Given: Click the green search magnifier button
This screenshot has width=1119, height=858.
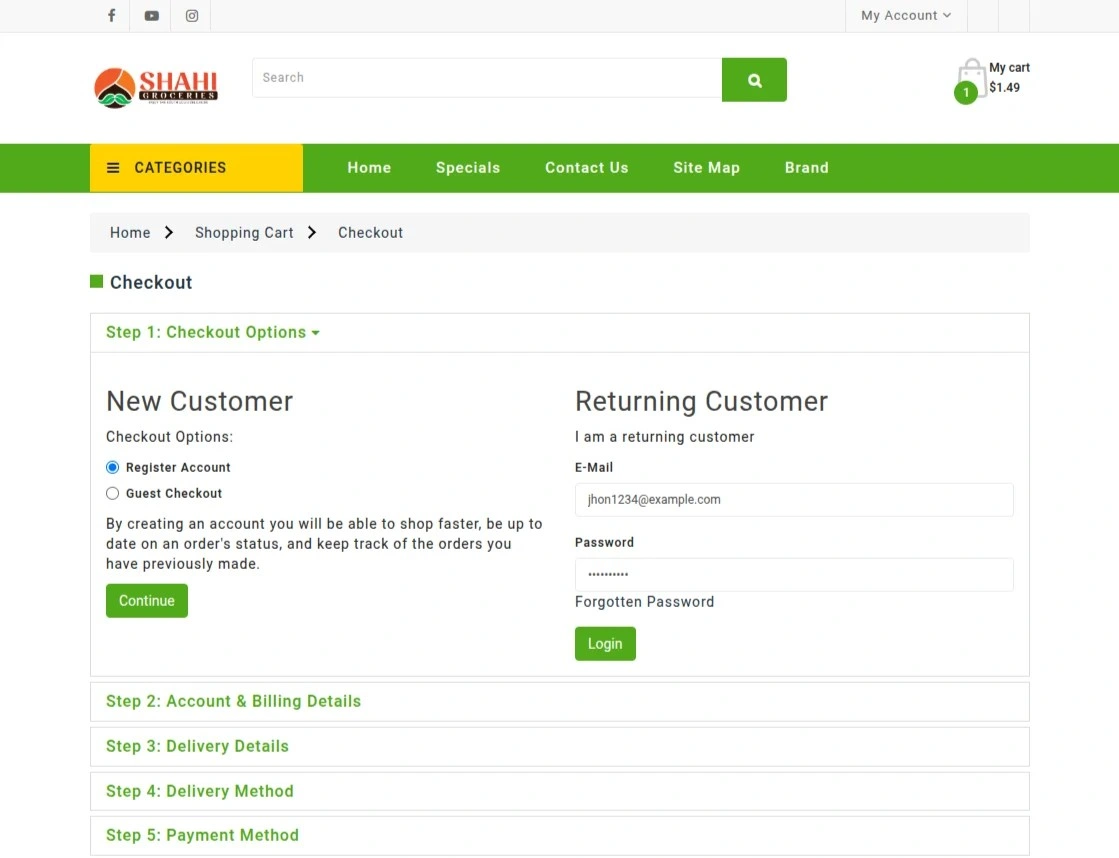Looking at the screenshot, I should click(754, 80).
